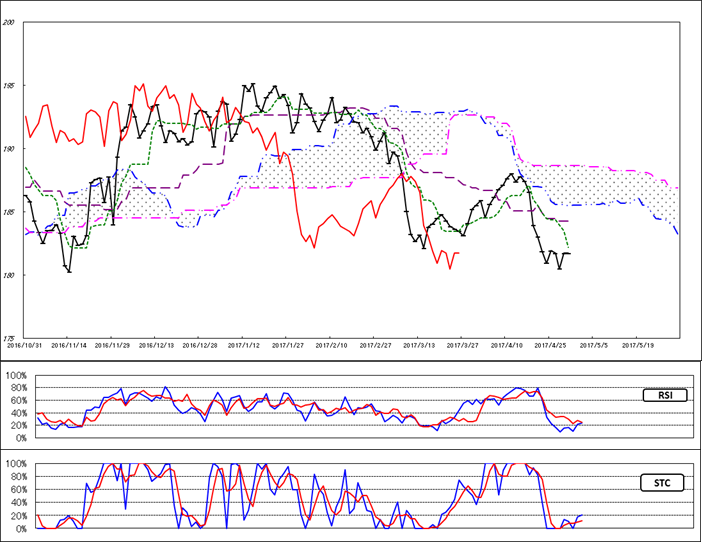Click the 200 price axis label
702x542 pixels.
tap(9, 23)
